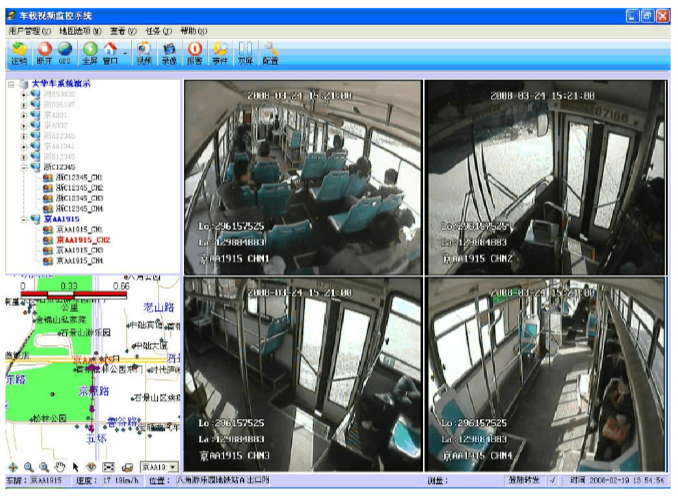
Task: Select the red 京AA1915_CH2 channel
Action: [83, 240]
